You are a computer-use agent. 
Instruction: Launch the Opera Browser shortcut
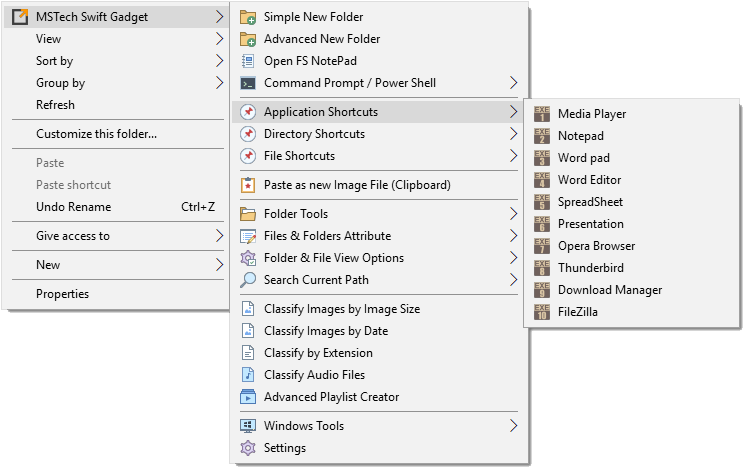(596, 246)
